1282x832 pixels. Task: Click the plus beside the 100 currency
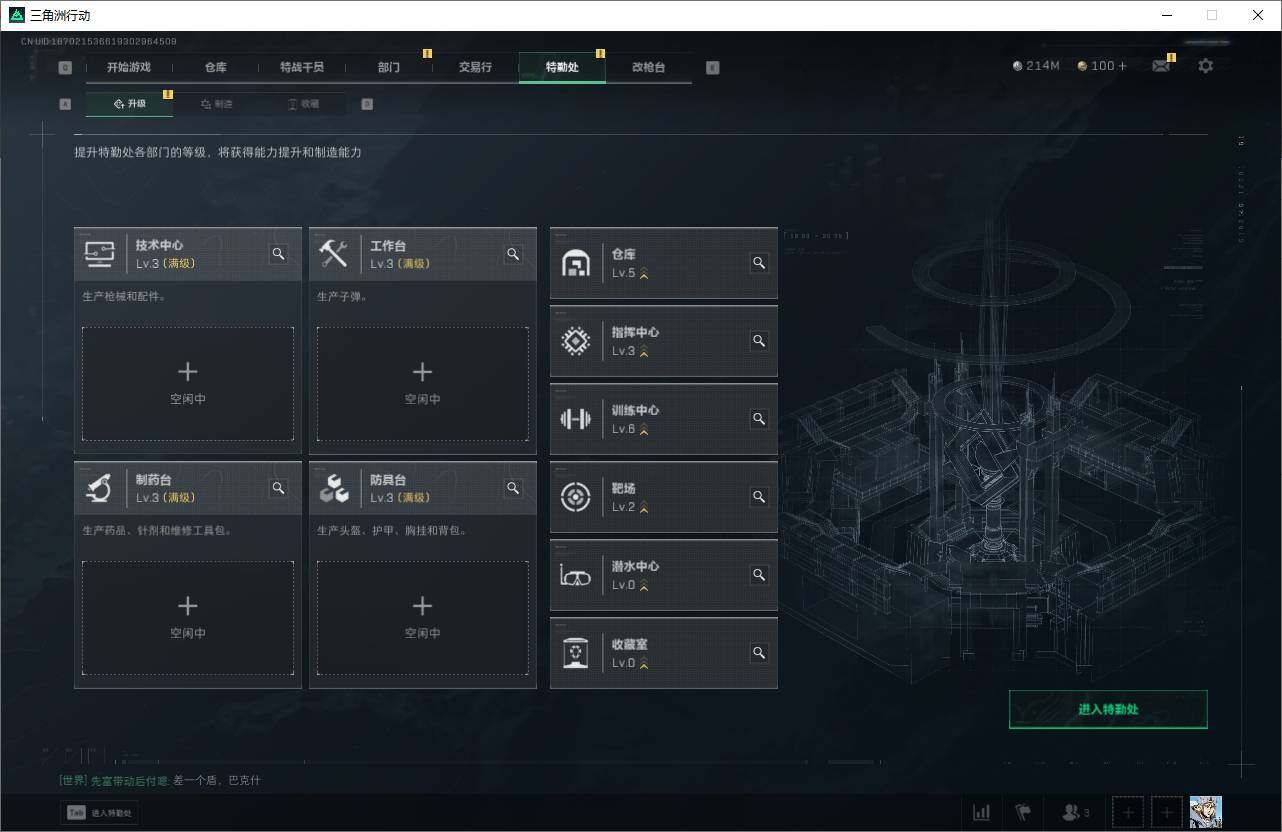(x=1122, y=66)
